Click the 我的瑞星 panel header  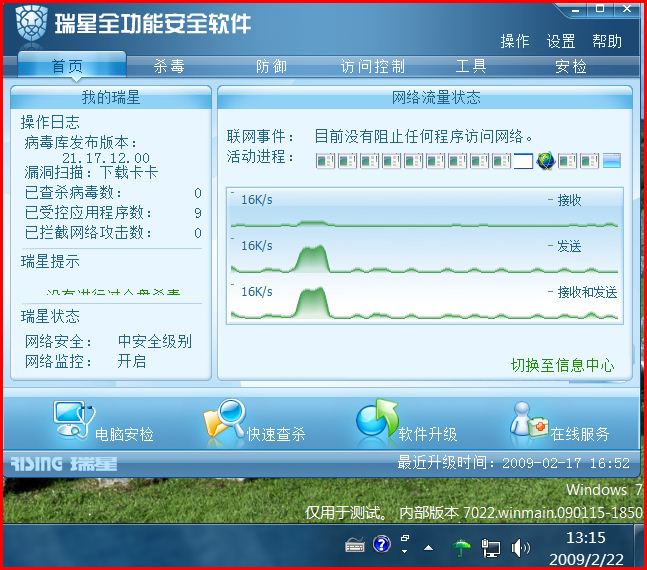click(x=111, y=97)
